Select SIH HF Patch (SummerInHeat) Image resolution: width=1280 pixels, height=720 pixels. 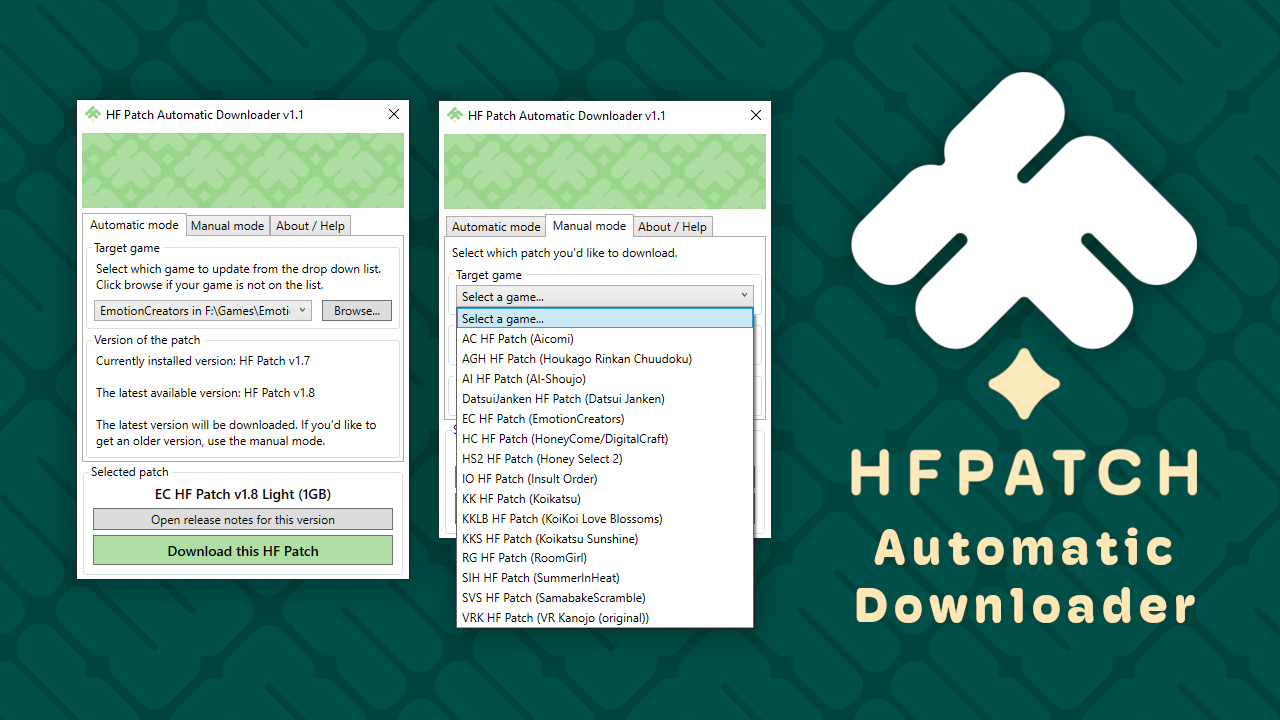[x=605, y=578]
